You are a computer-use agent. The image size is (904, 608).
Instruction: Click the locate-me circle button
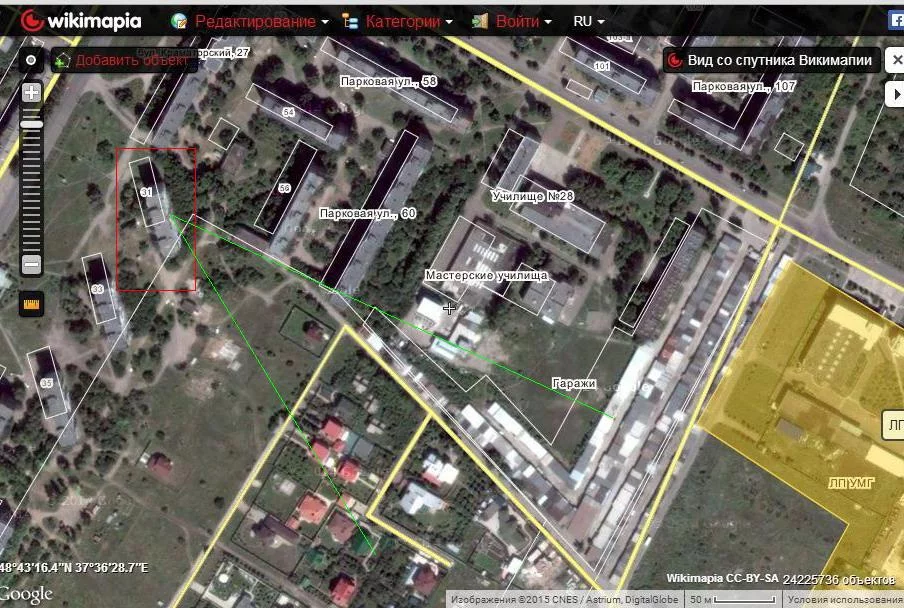(31, 60)
